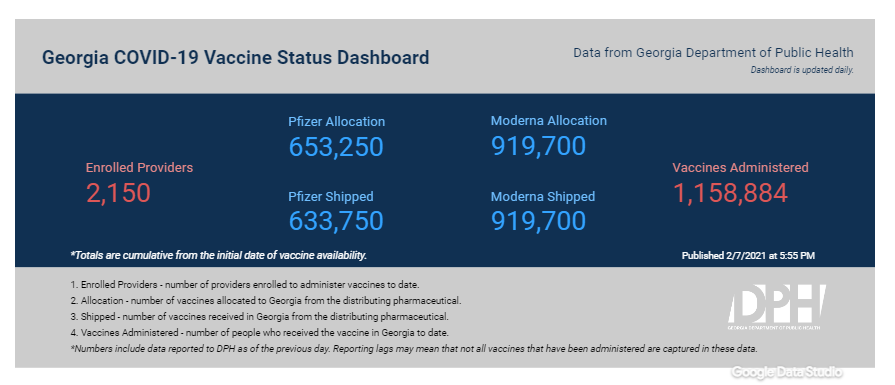Click the 'Dashboard is updated daily' note
This screenshot has width=895, height=385.
coord(802,71)
